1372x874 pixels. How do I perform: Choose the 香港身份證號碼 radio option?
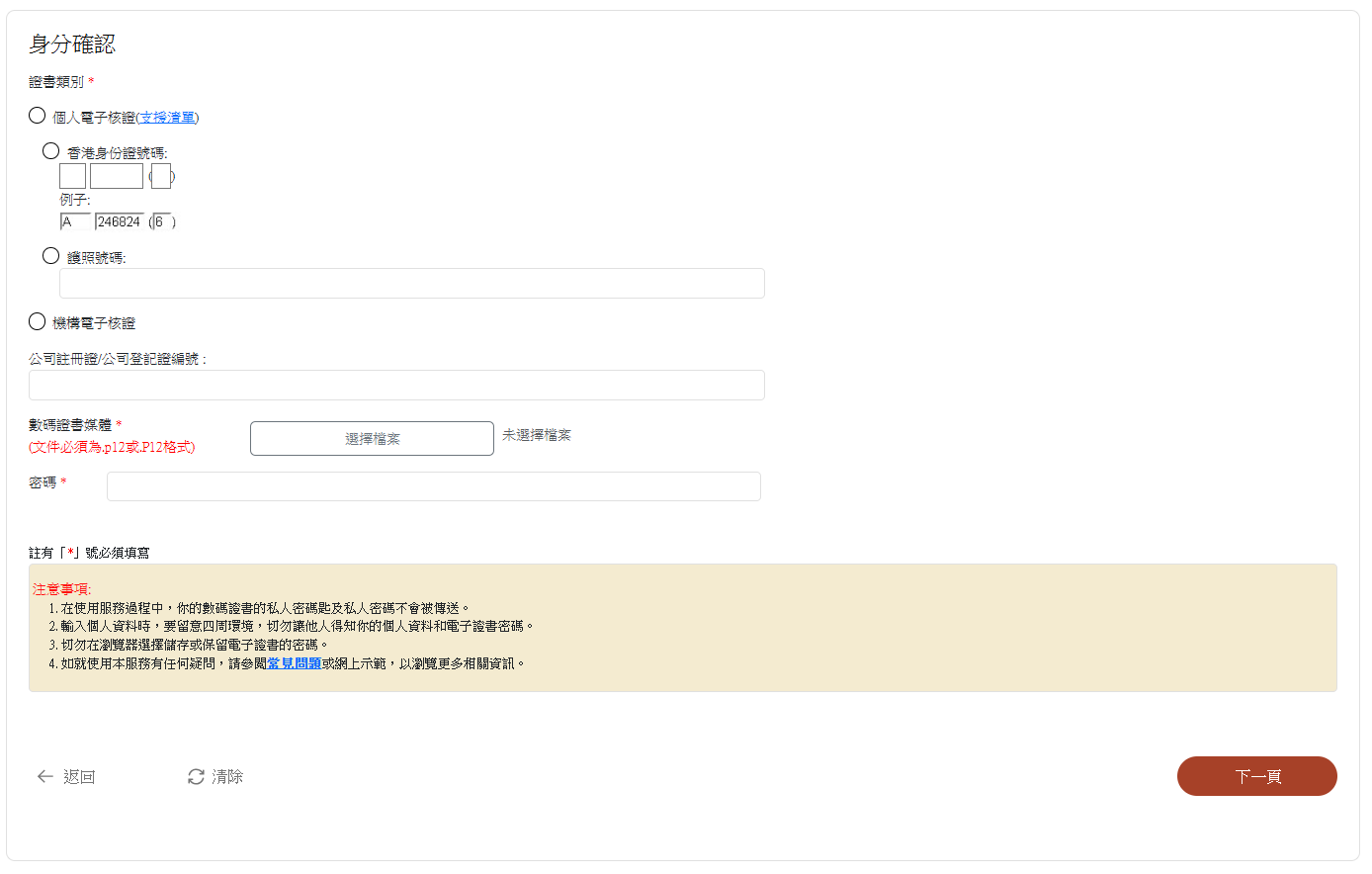51,151
